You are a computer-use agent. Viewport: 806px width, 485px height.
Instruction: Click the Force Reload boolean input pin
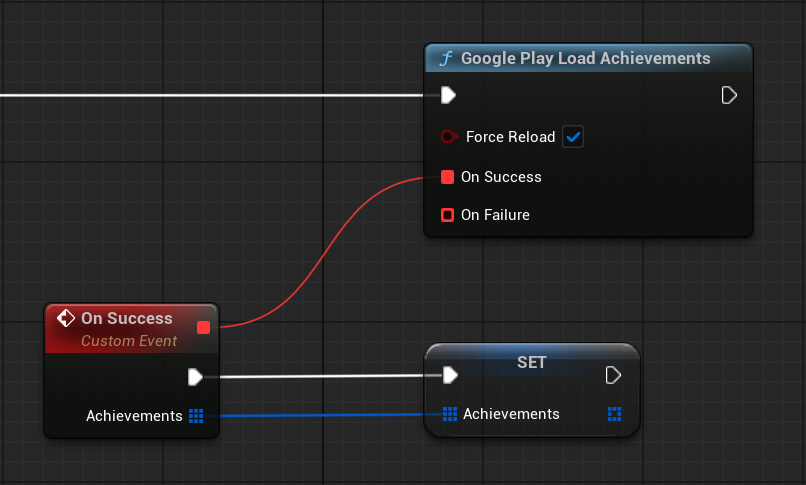pyautogui.click(x=448, y=137)
